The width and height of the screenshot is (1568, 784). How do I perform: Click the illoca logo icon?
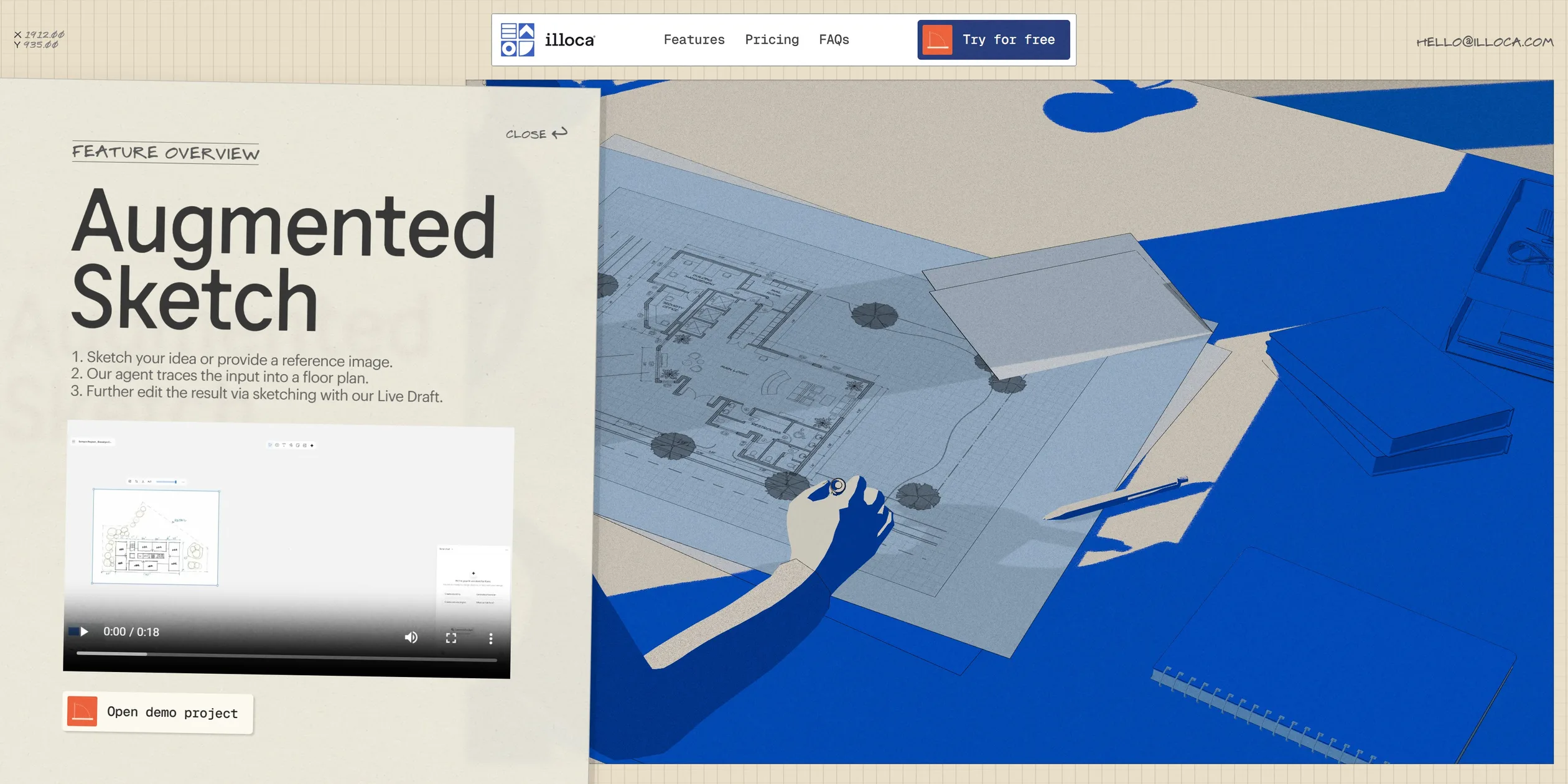tap(517, 40)
